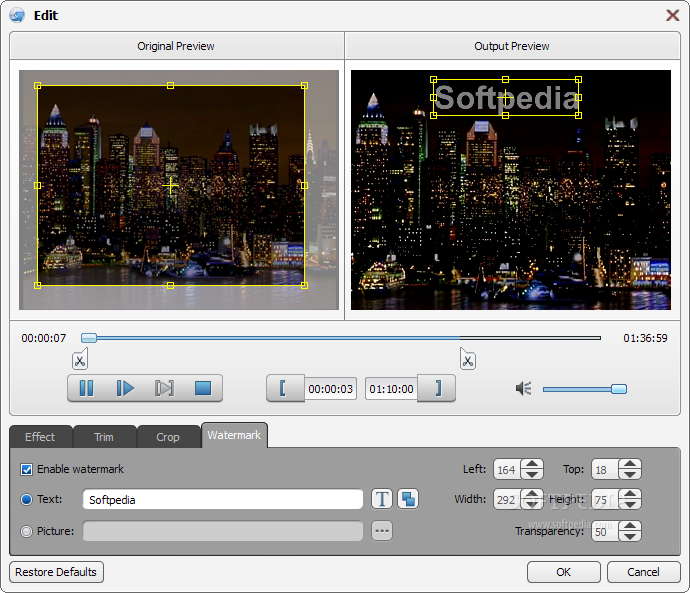Select the Text watermark radio button
This screenshot has width=690, height=593.
(x=26, y=499)
